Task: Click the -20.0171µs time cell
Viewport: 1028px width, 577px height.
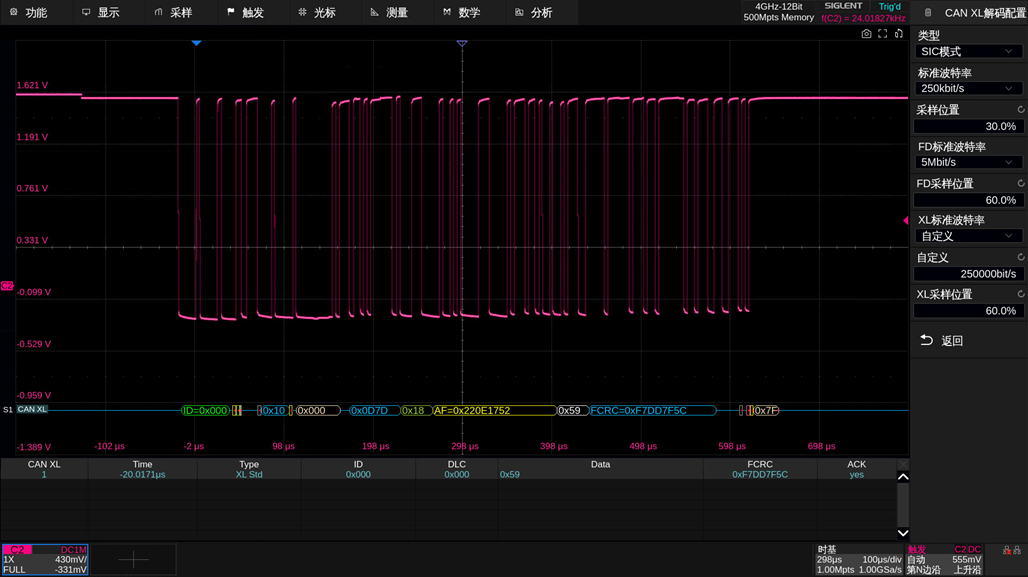Action: 142,474
